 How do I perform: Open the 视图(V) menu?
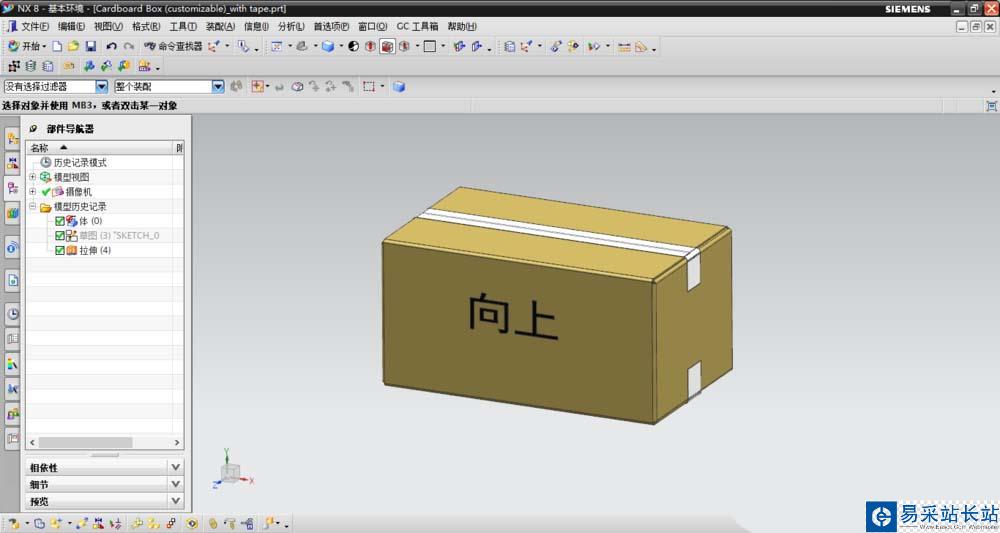[x=108, y=26]
